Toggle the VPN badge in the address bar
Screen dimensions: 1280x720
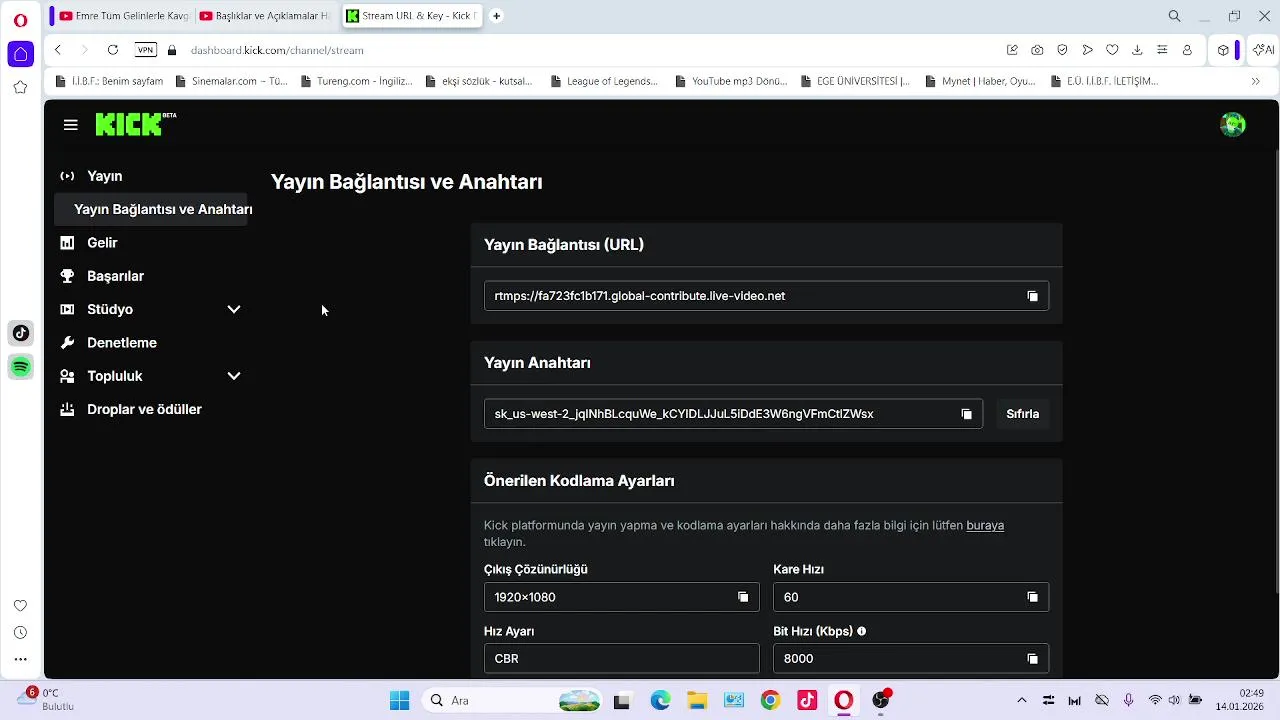[146, 50]
